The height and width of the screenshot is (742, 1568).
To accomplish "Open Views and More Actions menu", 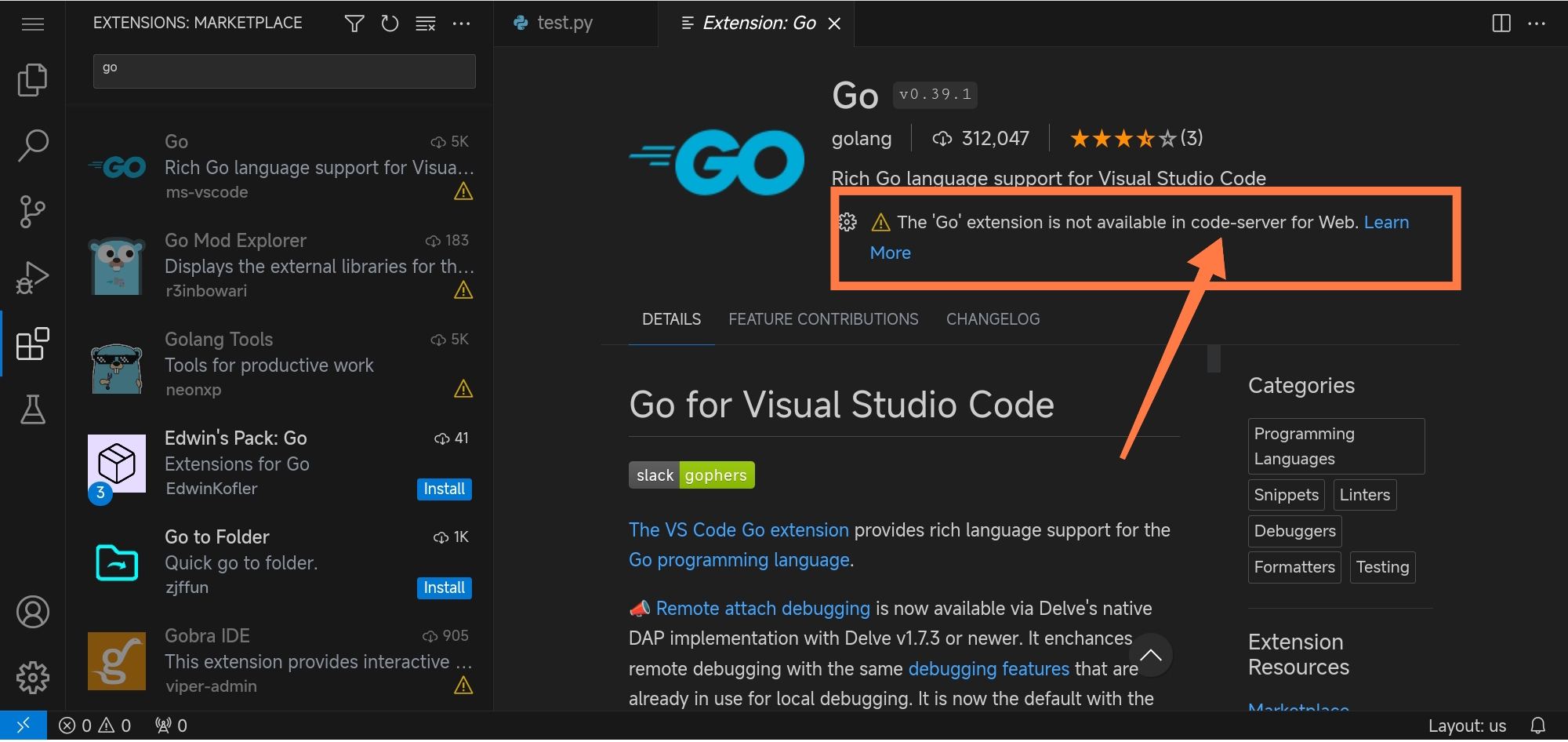I will click(x=462, y=24).
